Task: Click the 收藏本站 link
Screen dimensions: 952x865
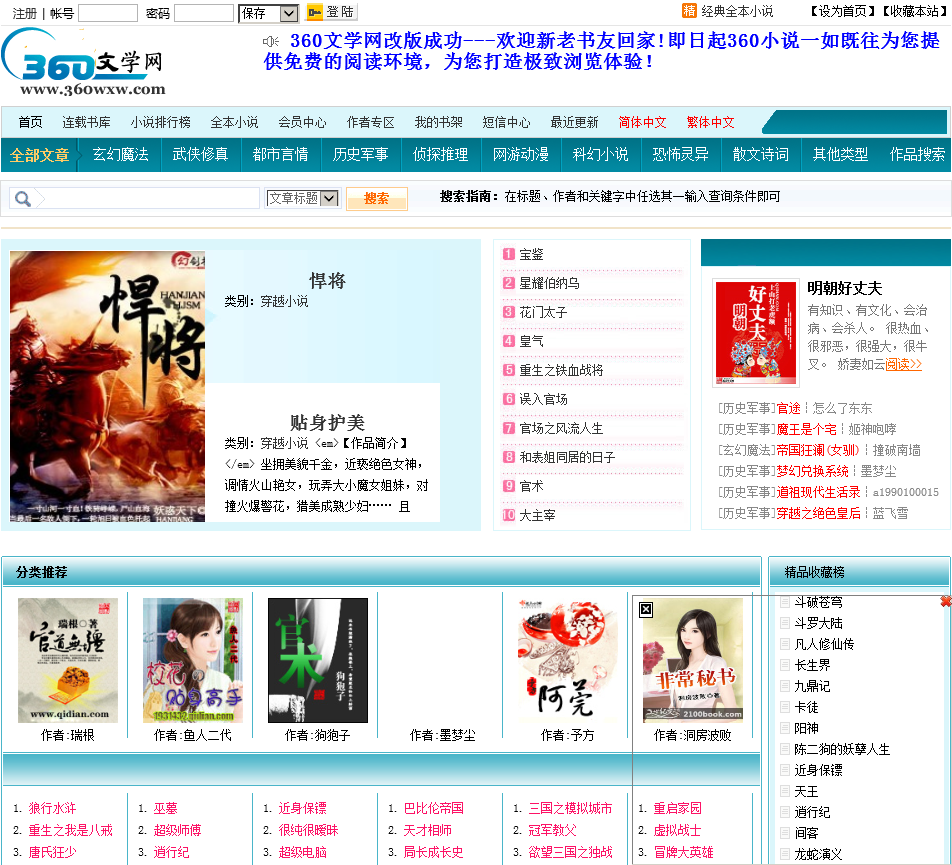Action: (914, 11)
